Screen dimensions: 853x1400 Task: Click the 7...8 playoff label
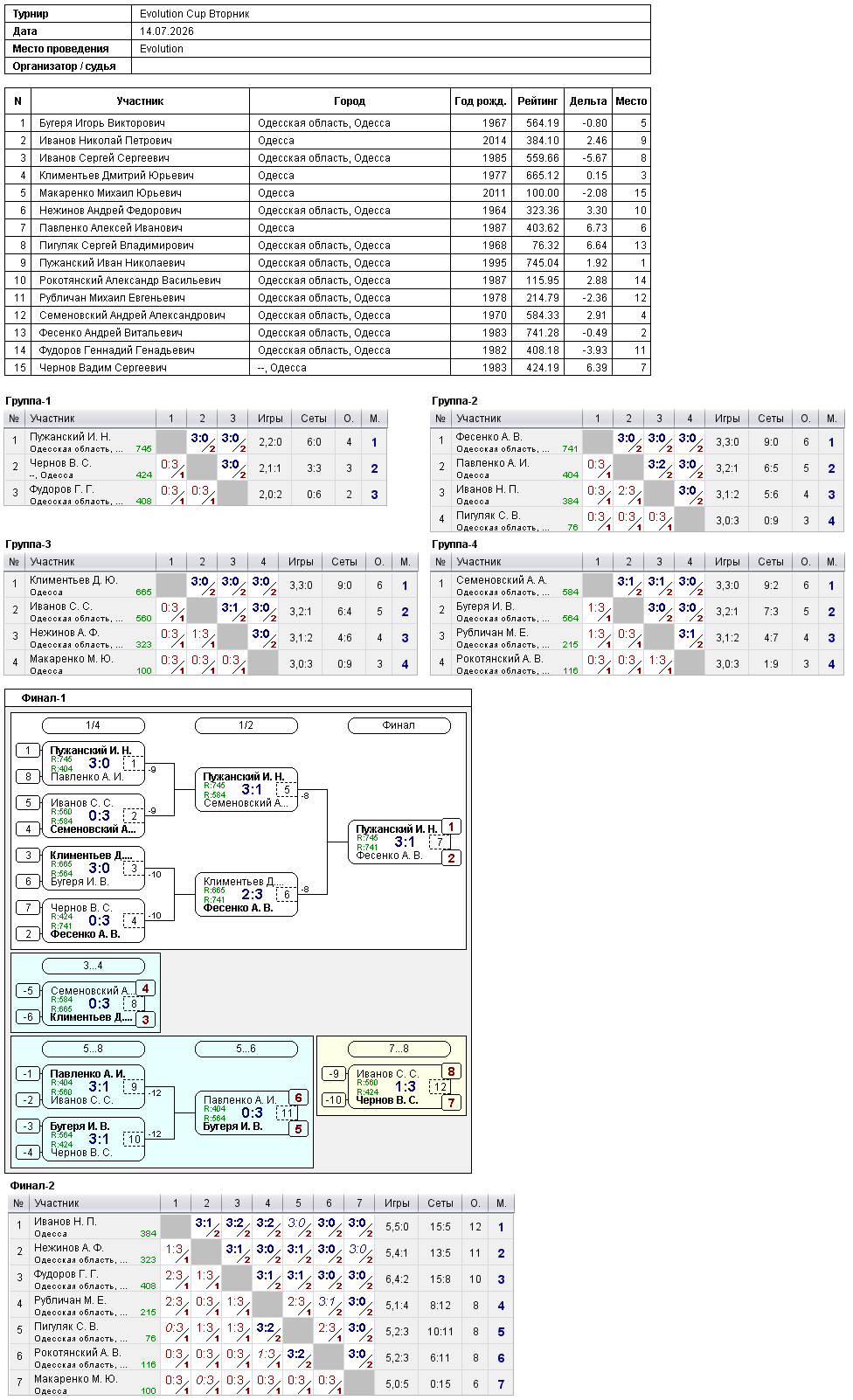(399, 1049)
